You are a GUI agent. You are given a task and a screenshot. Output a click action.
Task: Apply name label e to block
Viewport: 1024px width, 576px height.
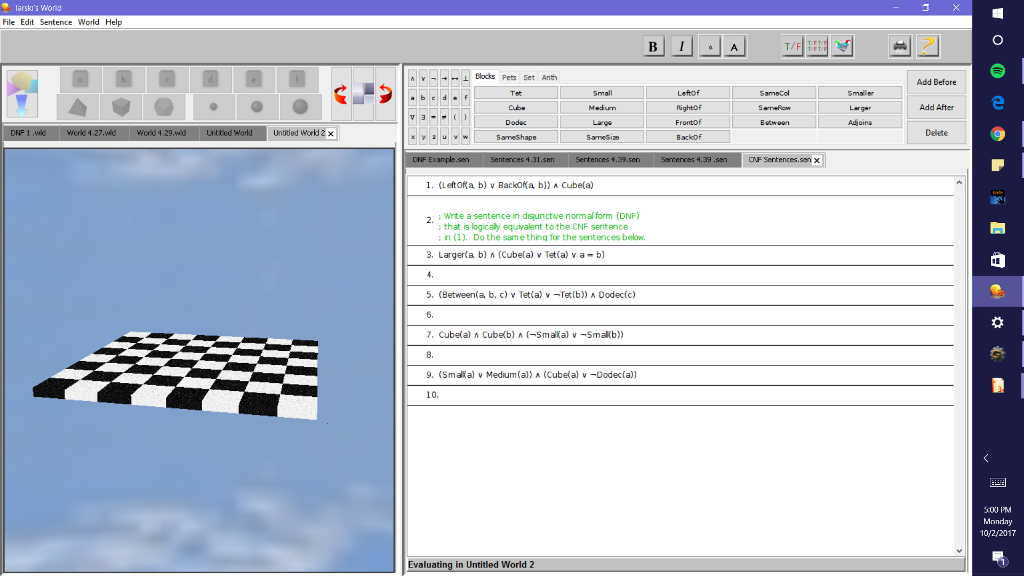(x=253, y=80)
